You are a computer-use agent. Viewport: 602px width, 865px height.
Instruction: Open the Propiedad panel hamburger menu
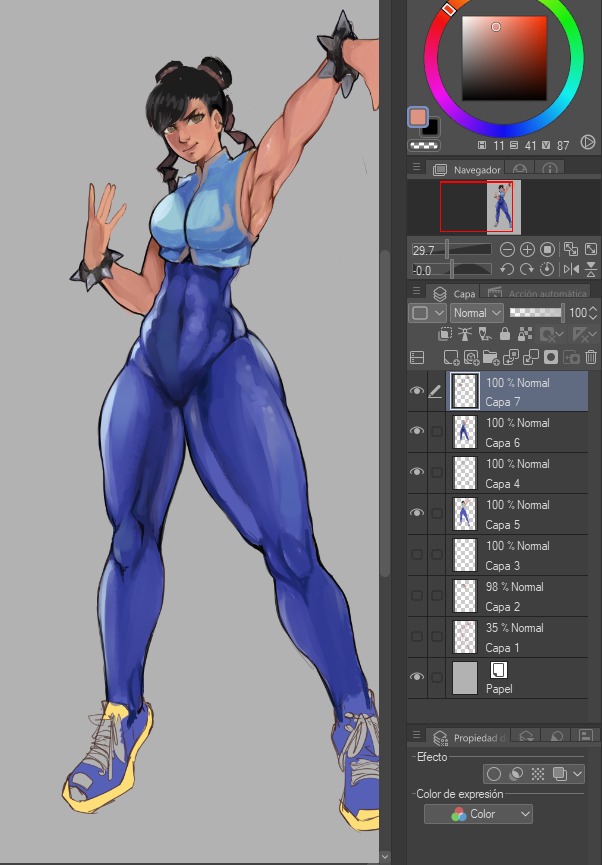point(417,735)
